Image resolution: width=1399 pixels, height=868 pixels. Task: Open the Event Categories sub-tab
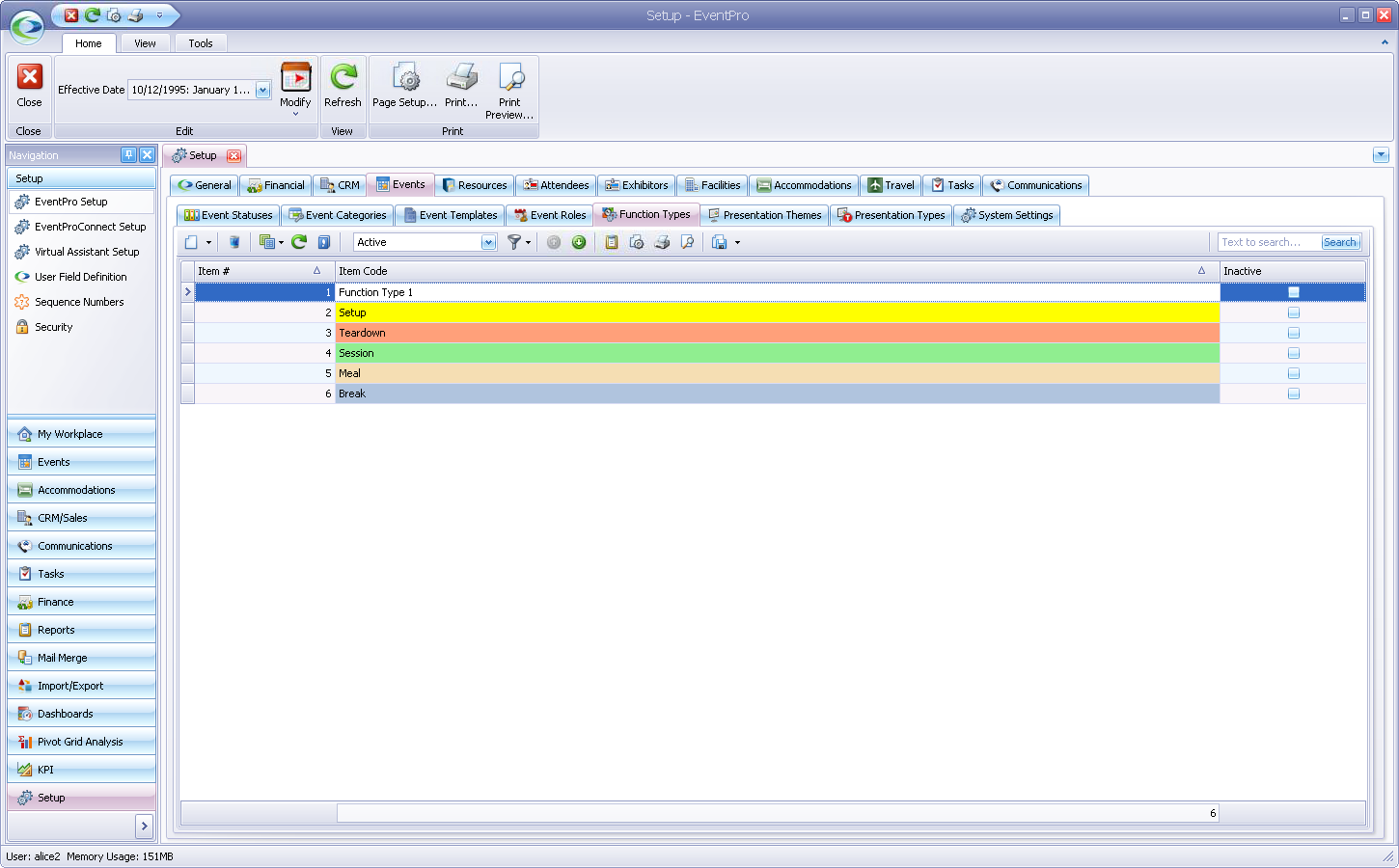(x=338, y=215)
